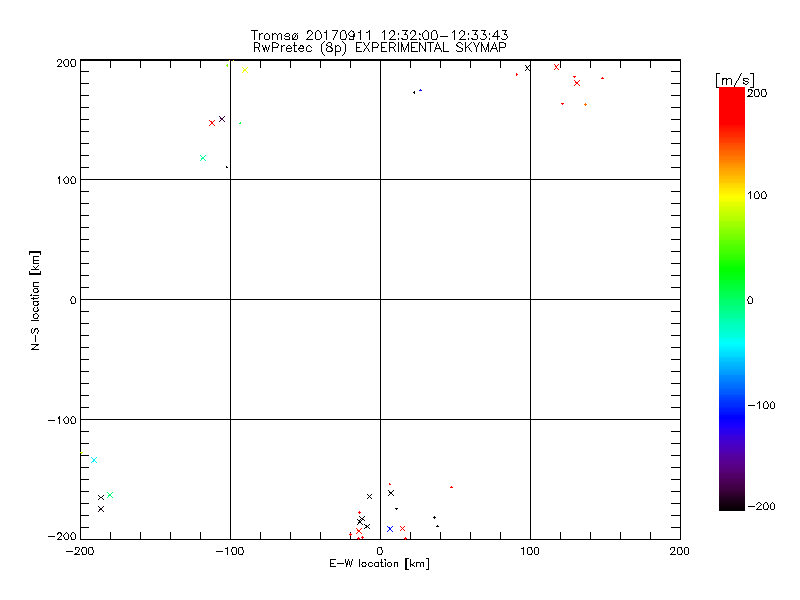
Task: Click the plot title with Tromsø date and time
Action: pyautogui.click(x=380, y=35)
